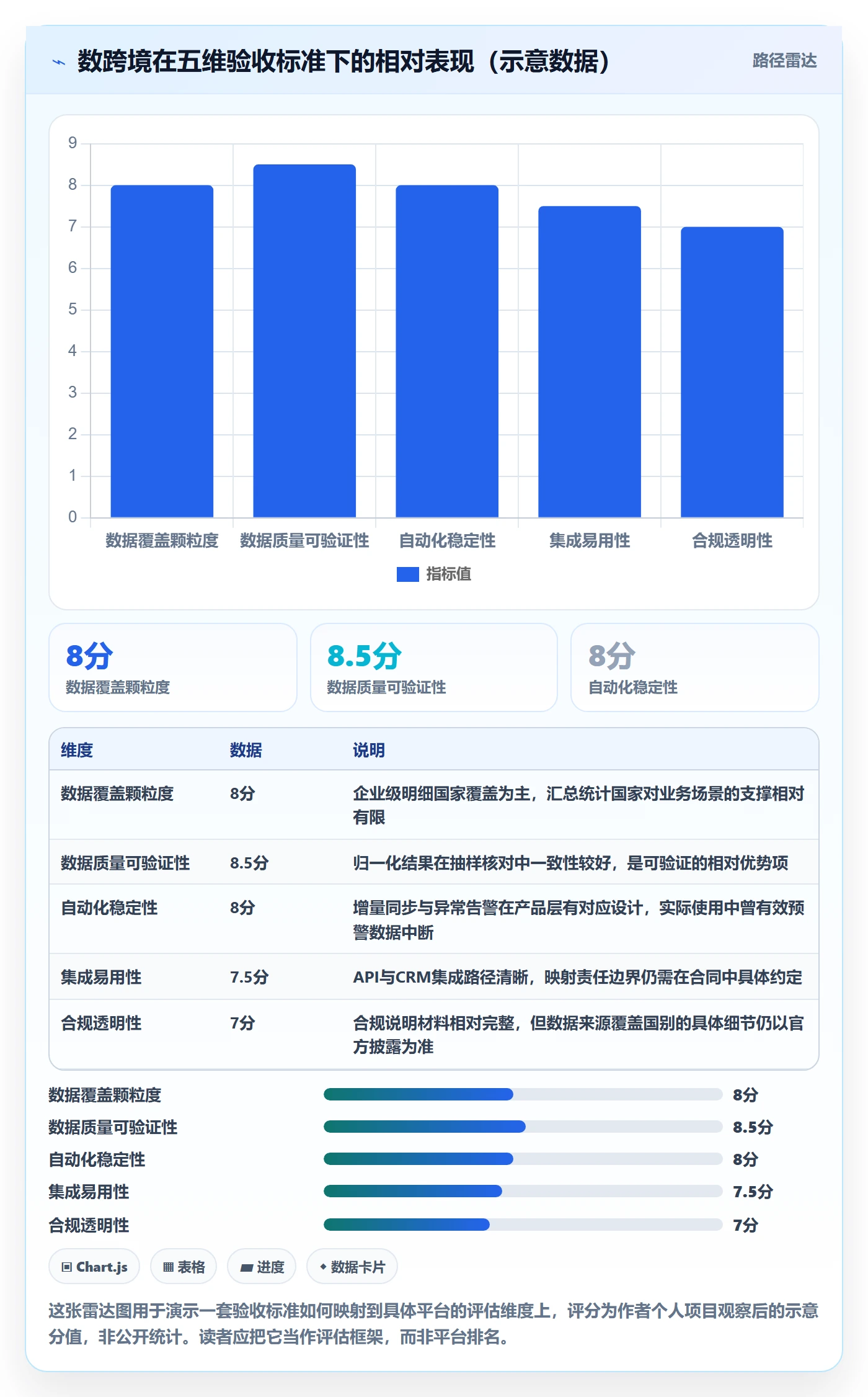Click the 自动化稳定性 progress bar
This screenshot has height=1397, width=868.
pyautogui.click(x=523, y=1159)
